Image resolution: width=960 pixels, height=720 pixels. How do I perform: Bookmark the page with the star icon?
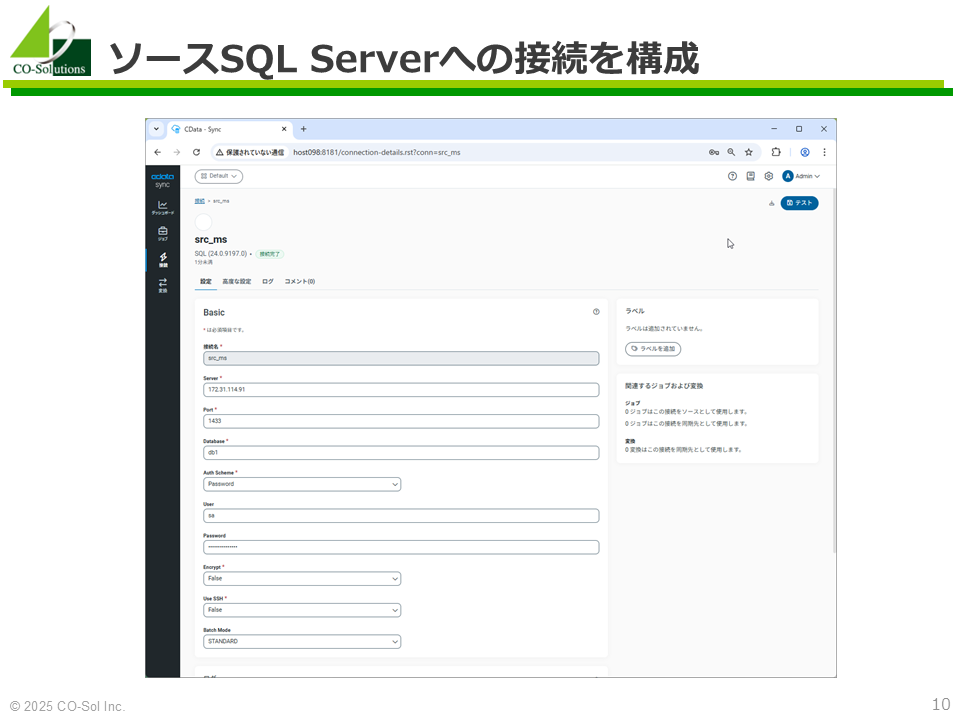[x=749, y=152]
